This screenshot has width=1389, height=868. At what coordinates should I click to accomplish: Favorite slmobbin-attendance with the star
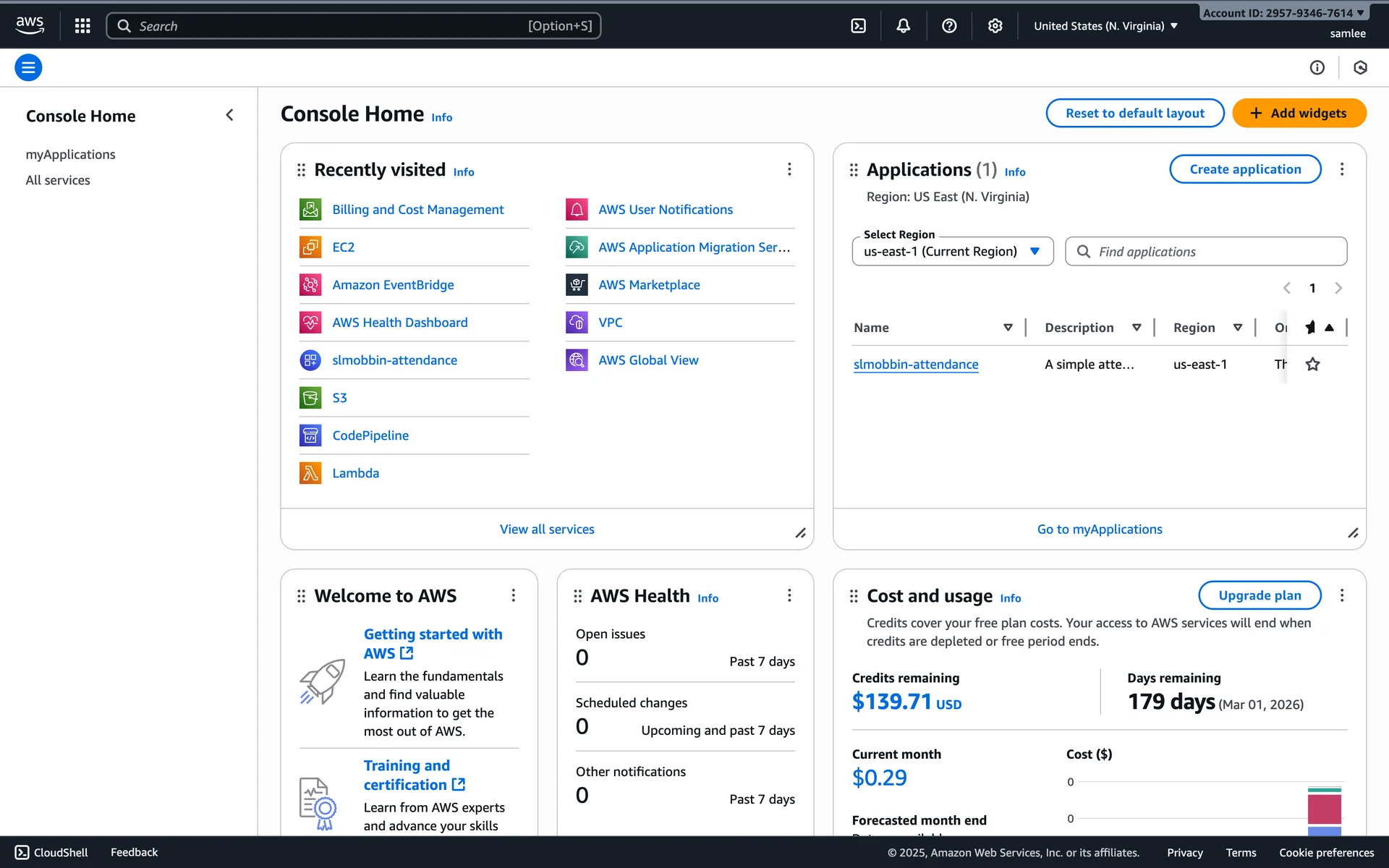point(1312,365)
